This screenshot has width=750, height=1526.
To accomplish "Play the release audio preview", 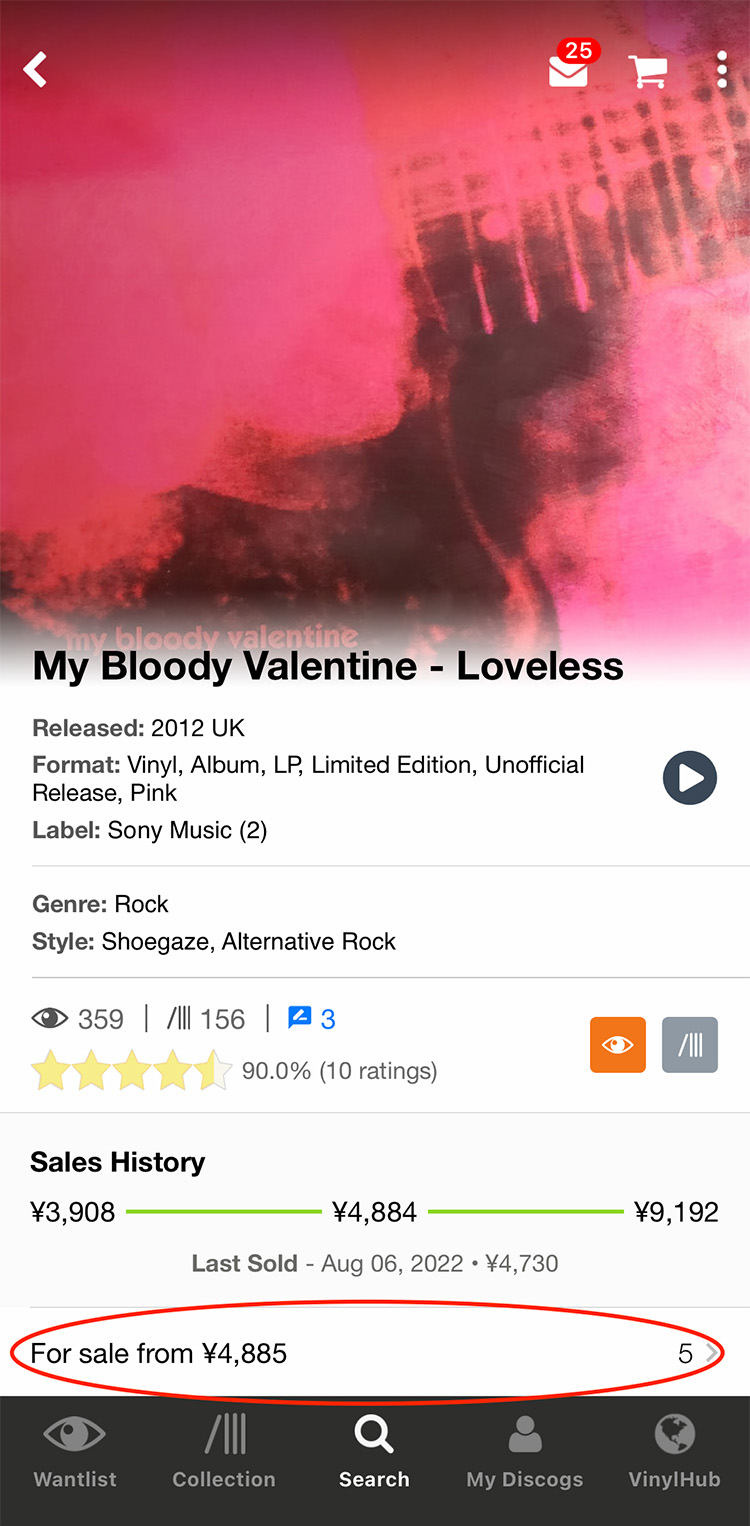I will point(690,778).
